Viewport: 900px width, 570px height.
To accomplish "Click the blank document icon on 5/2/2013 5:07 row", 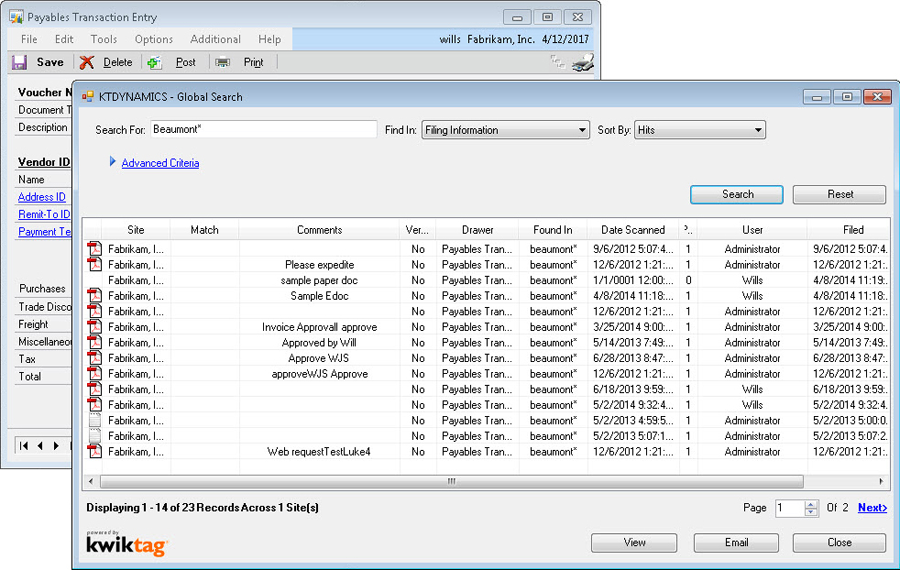I will pyautogui.click(x=95, y=436).
